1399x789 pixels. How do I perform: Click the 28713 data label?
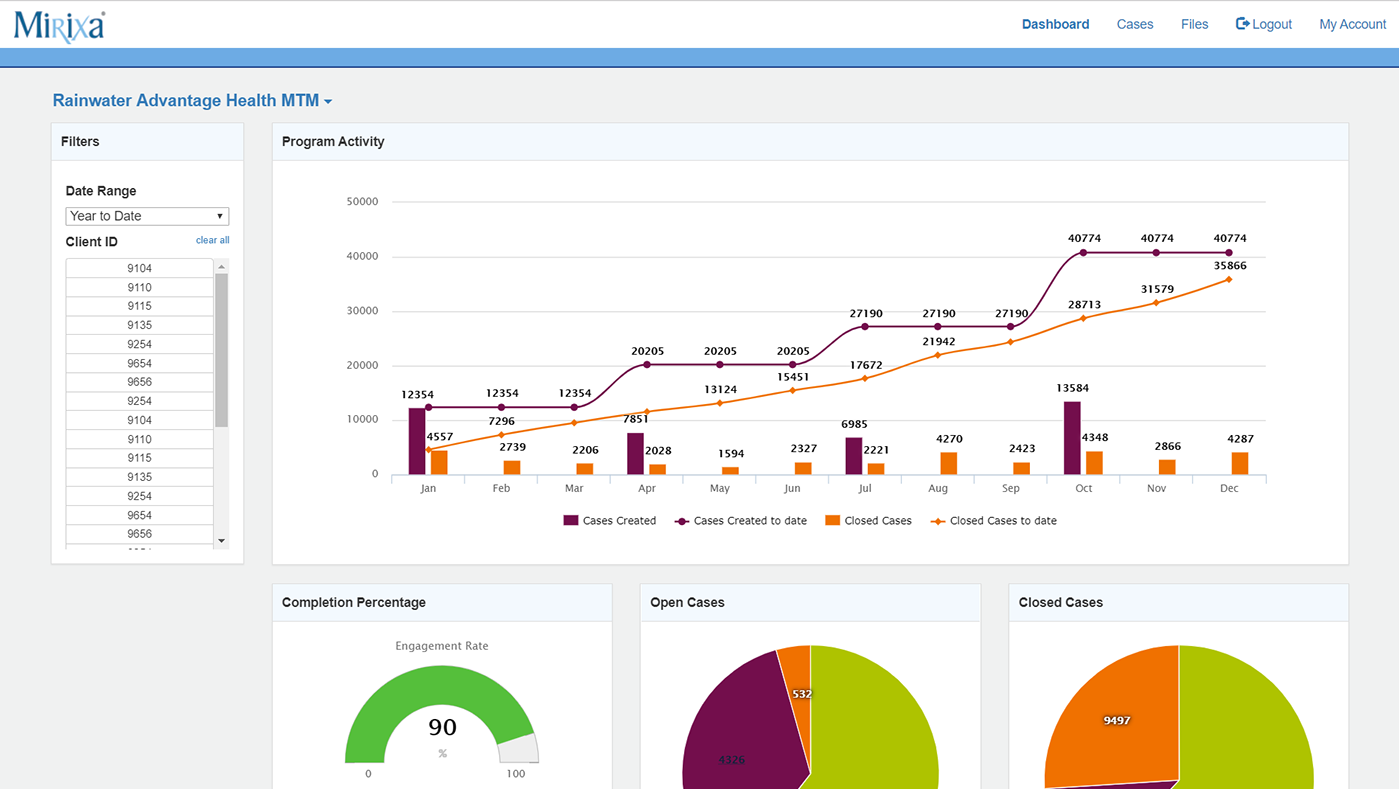pos(1084,304)
